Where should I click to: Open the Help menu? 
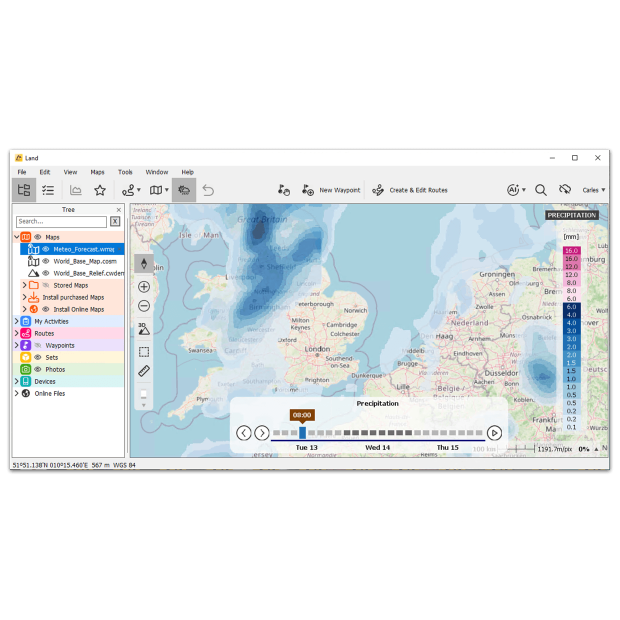point(187,172)
